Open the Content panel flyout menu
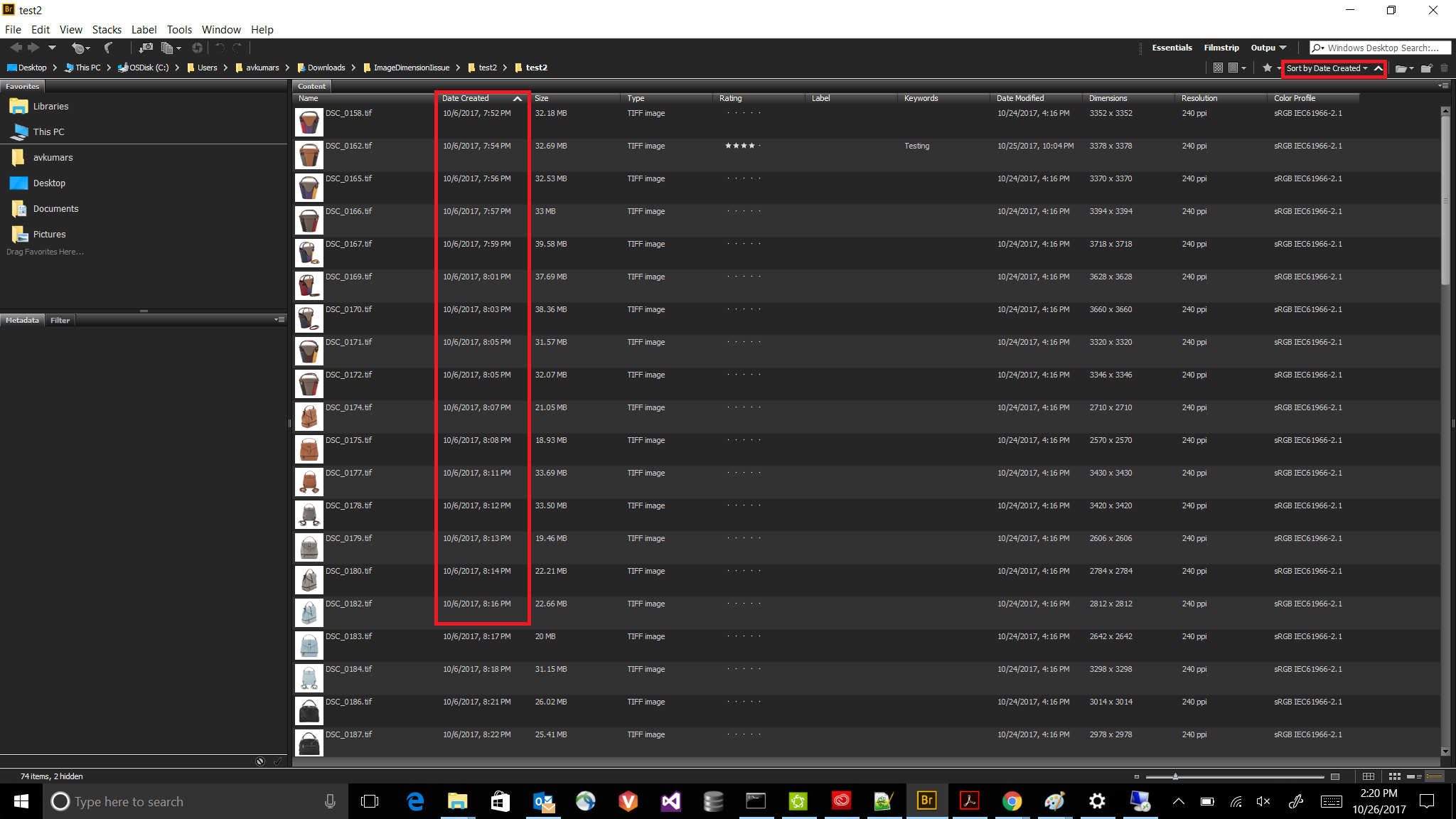The image size is (1456, 819). 1443,86
